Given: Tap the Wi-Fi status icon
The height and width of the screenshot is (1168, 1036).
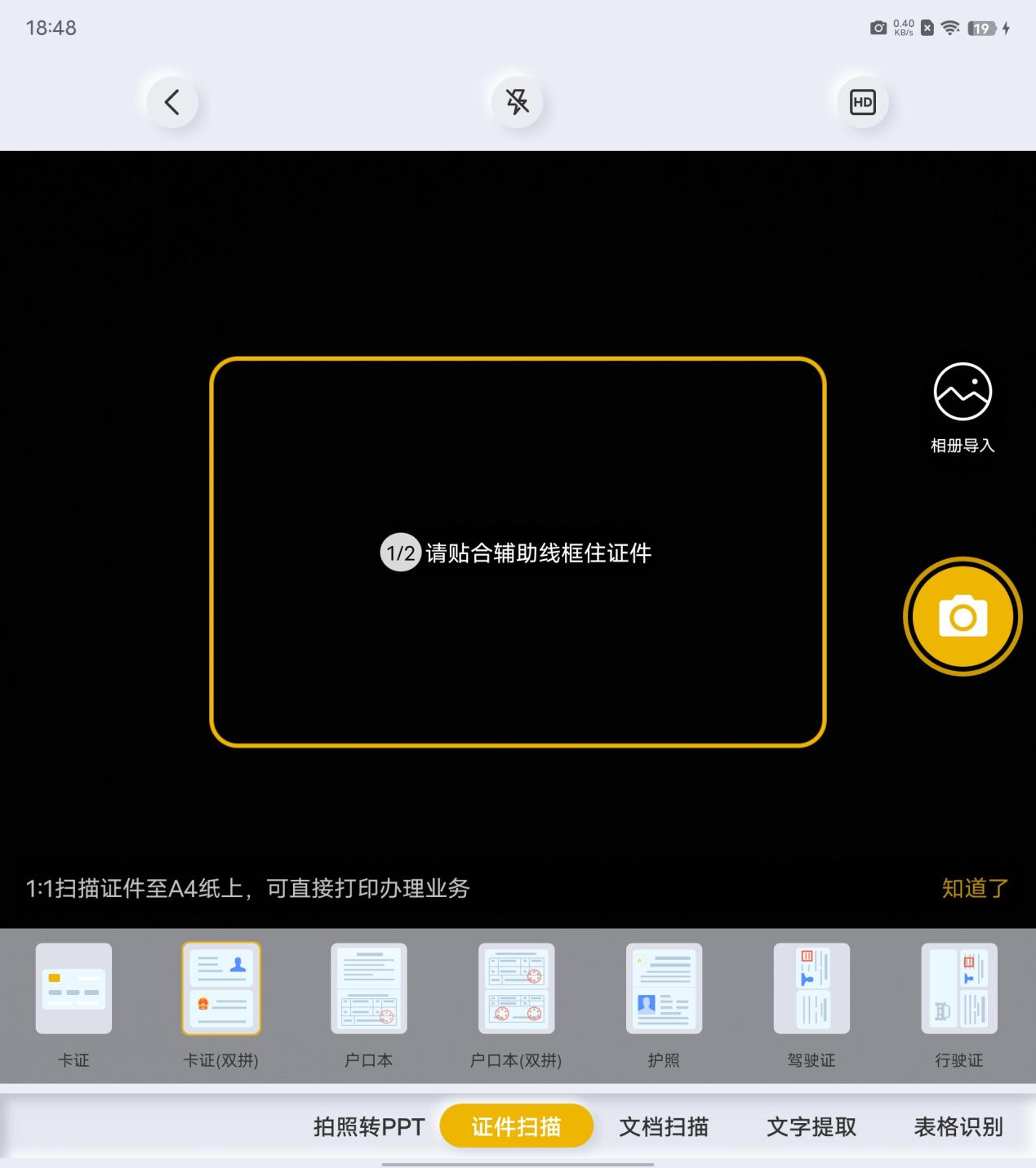Looking at the screenshot, I should 950,29.
